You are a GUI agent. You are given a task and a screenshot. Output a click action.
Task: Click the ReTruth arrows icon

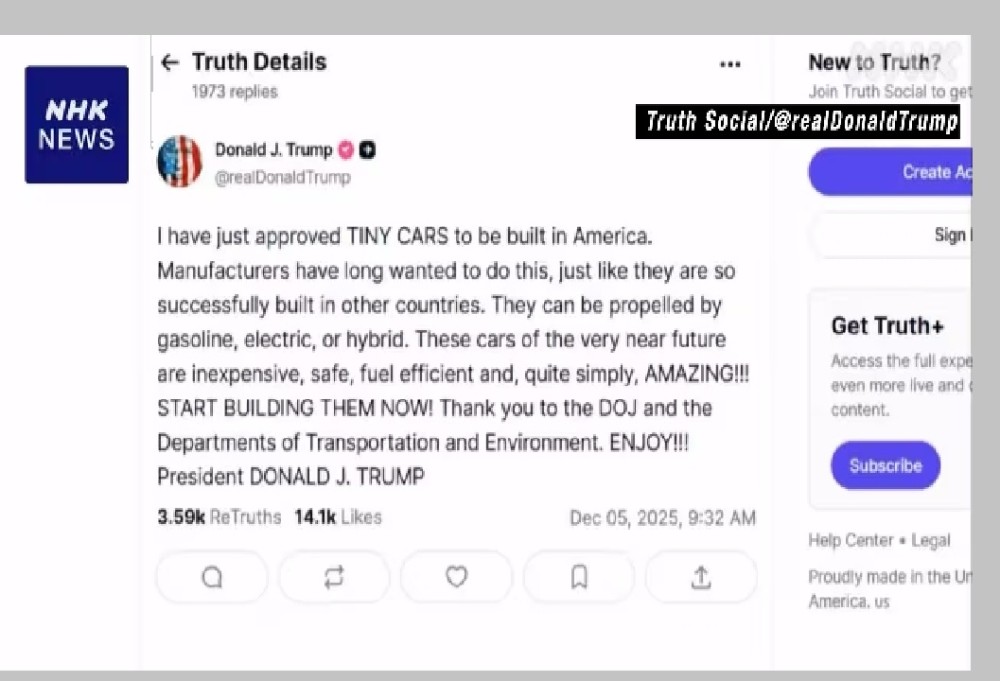[x=334, y=577]
